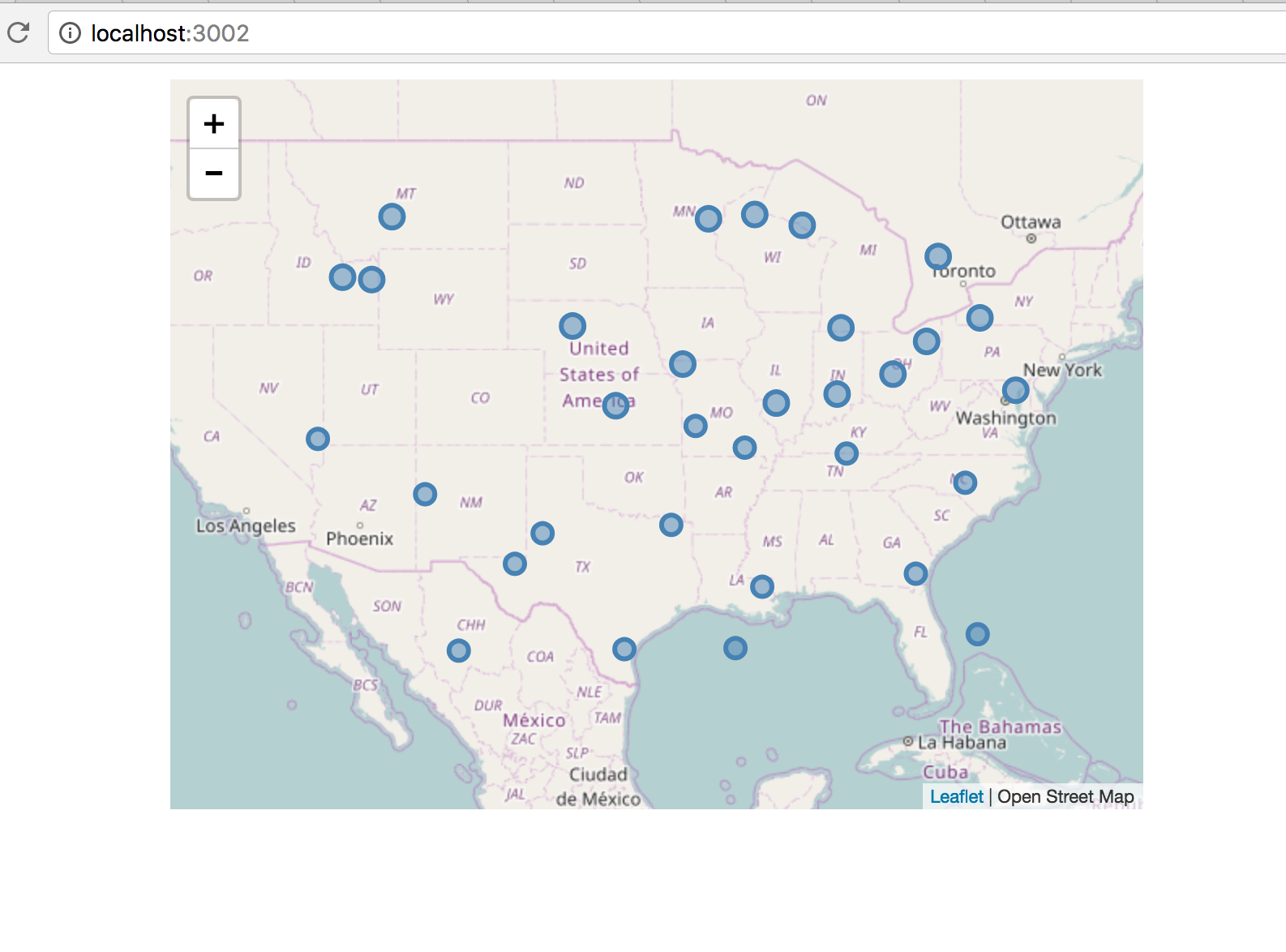Open the Leaflet attribution link
Screen dimensions: 1286x952
pyautogui.click(x=956, y=796)
